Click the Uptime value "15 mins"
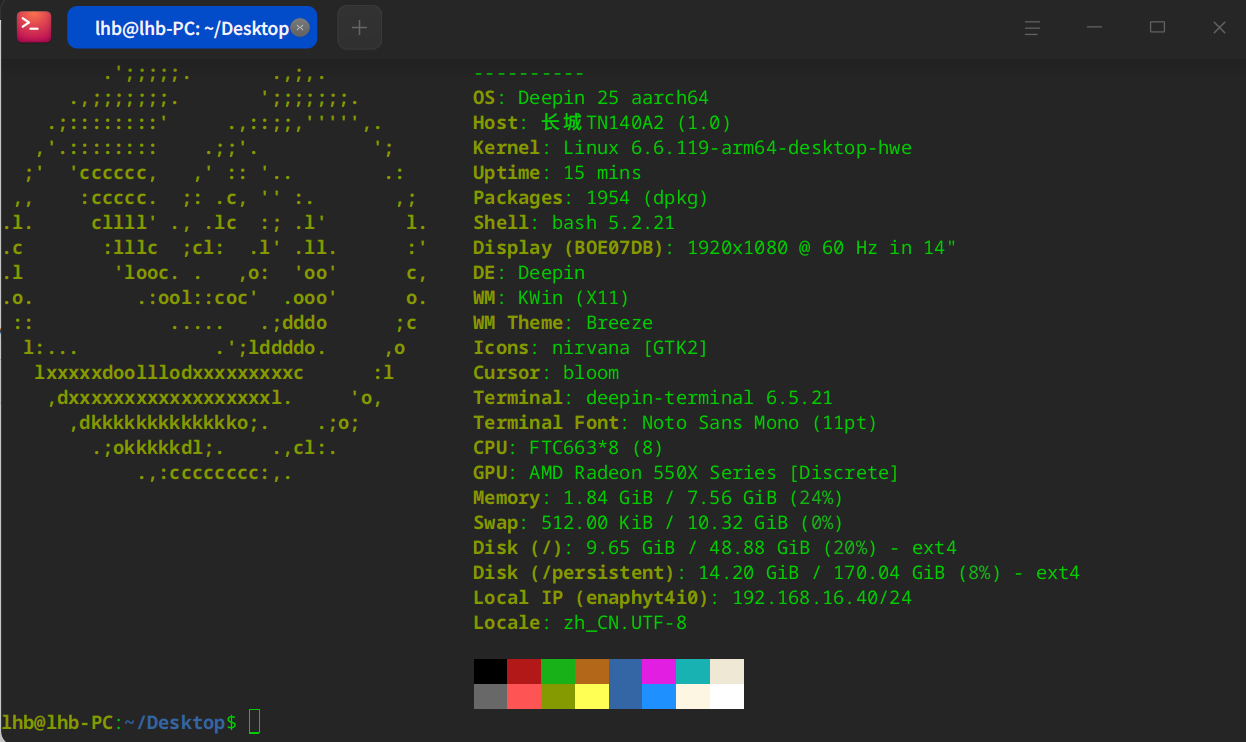Image resolution: width=1246 pixels, height=742 pixels. coord(602,173)
